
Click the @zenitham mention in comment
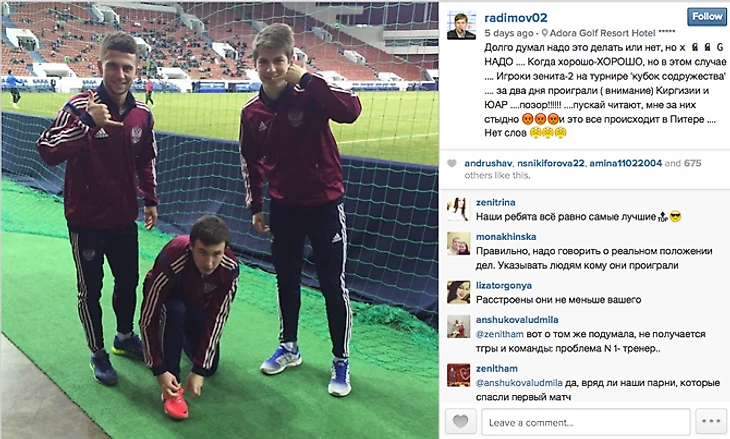500,334
